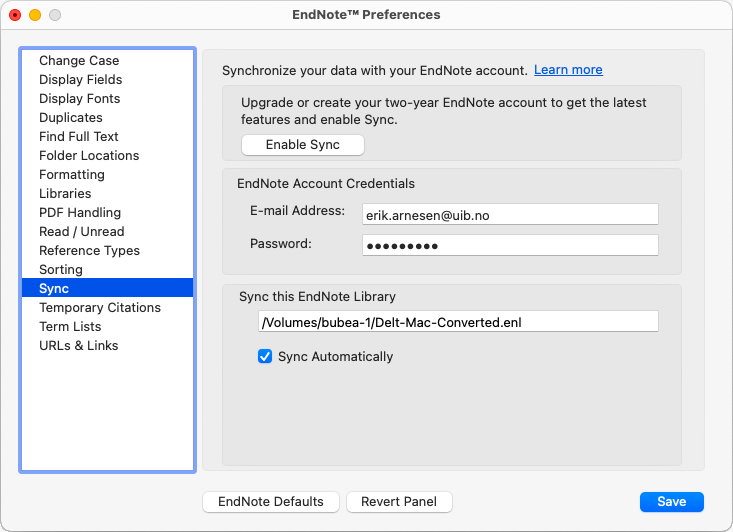Viewport: 733px width, 532px height.
Task: Close the EndNote Preferences window
Action: point(15,15)
